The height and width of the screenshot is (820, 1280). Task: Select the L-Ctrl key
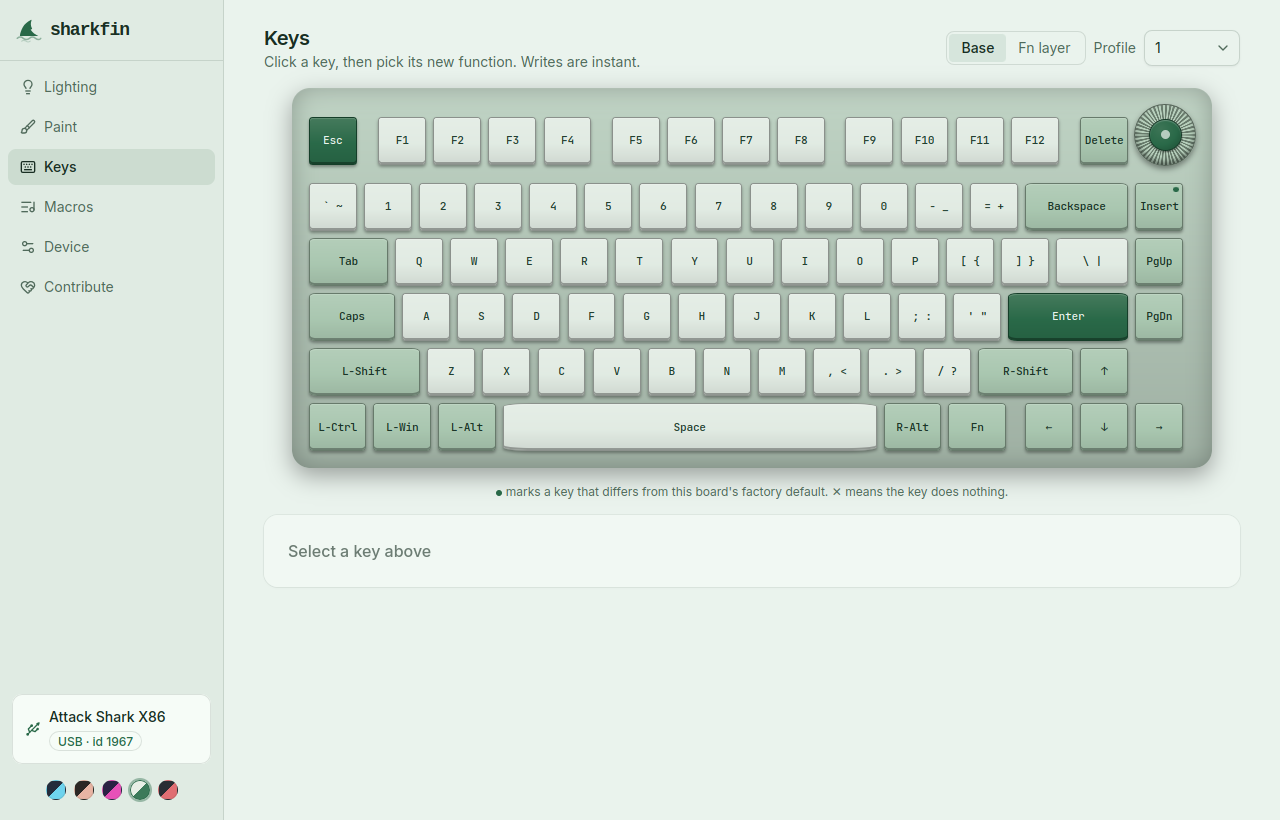click(337, 427)
